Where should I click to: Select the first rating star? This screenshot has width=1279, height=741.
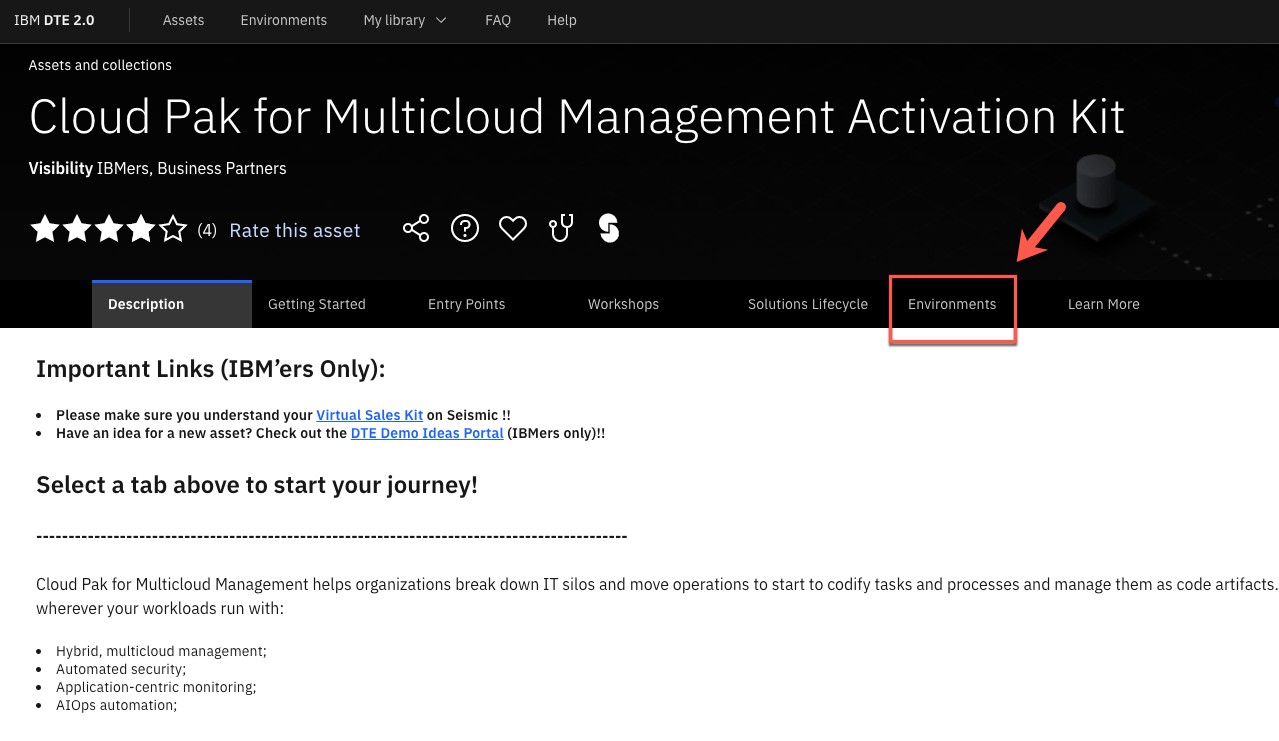pyautogui.click(x=45, y=229)
